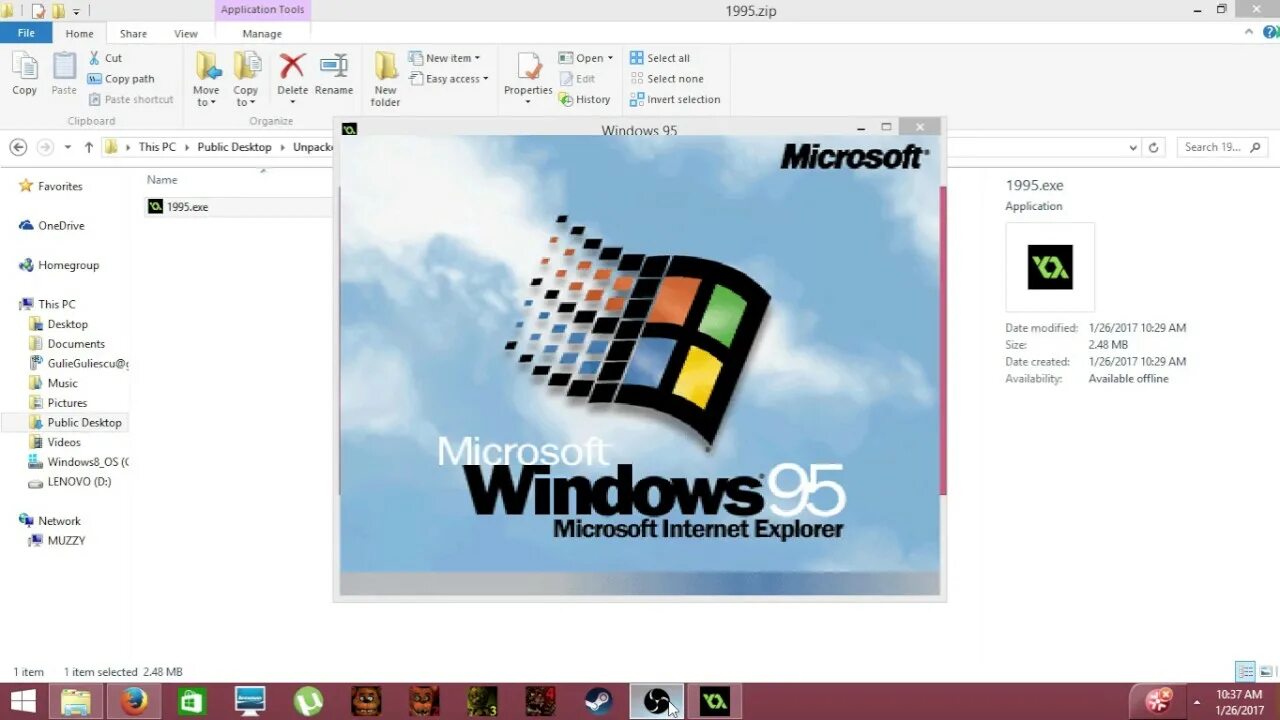Open the taskbar clock and date
The height and width of the screenshot is (720, 1280).
[1239, 701]
